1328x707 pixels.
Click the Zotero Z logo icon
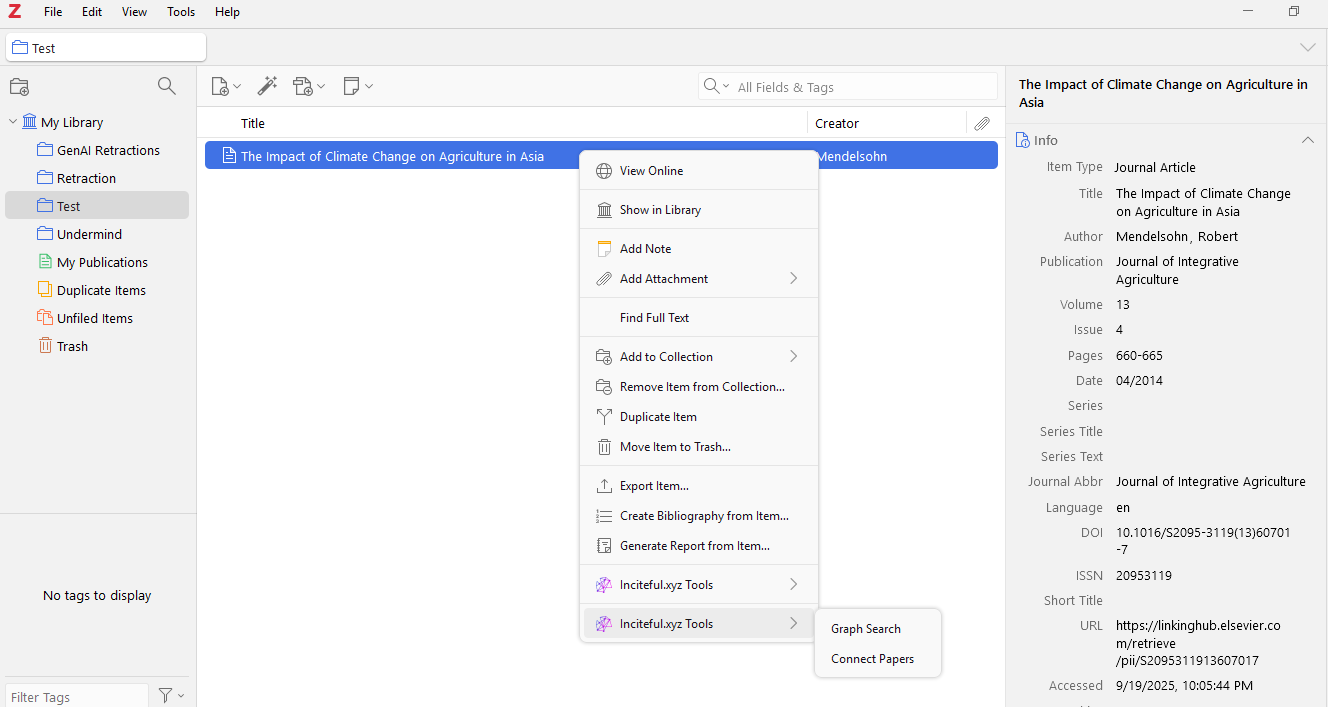(x=14, y=12)
